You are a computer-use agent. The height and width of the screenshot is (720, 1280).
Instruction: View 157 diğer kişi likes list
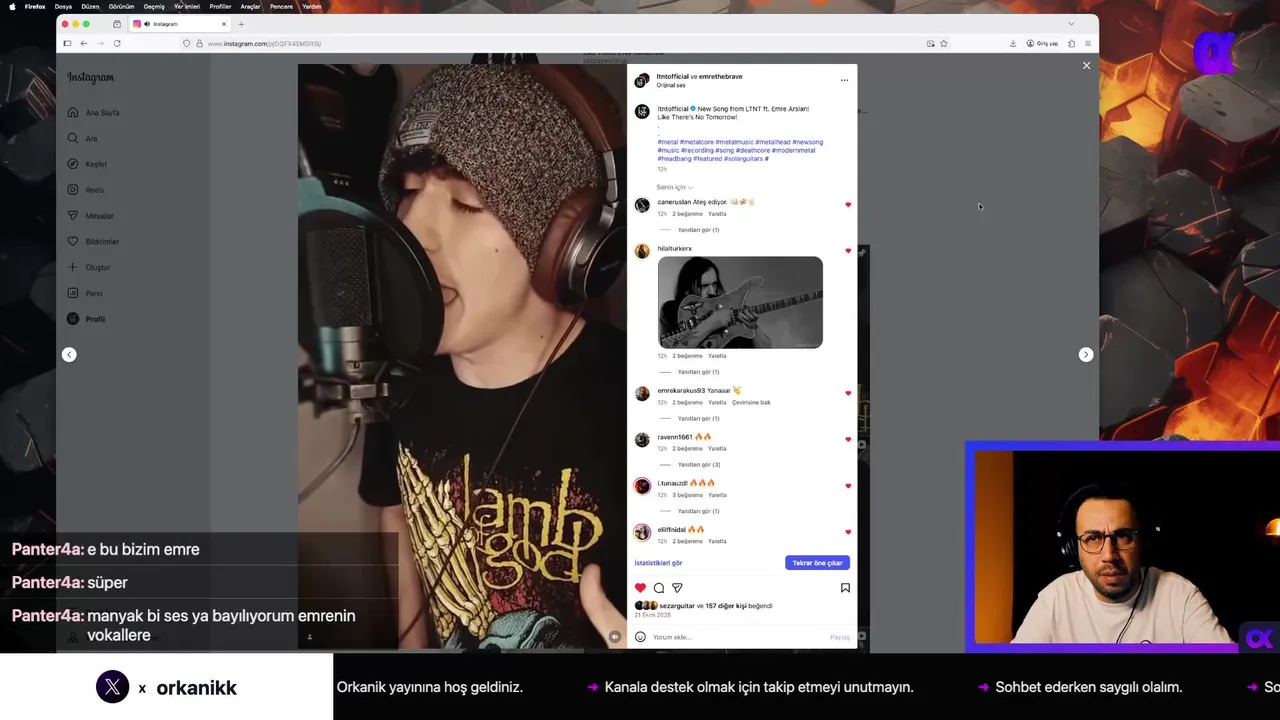coord(726,606)
